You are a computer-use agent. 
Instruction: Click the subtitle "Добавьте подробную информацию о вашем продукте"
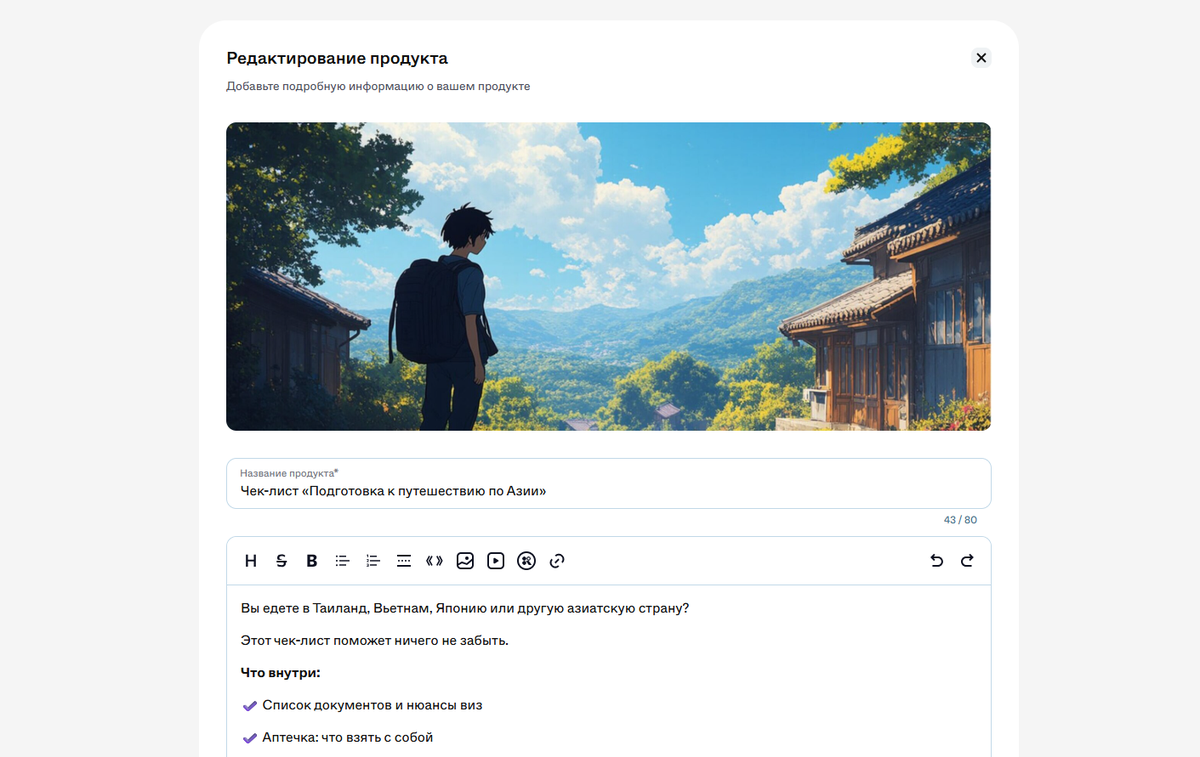pos(378,87)
